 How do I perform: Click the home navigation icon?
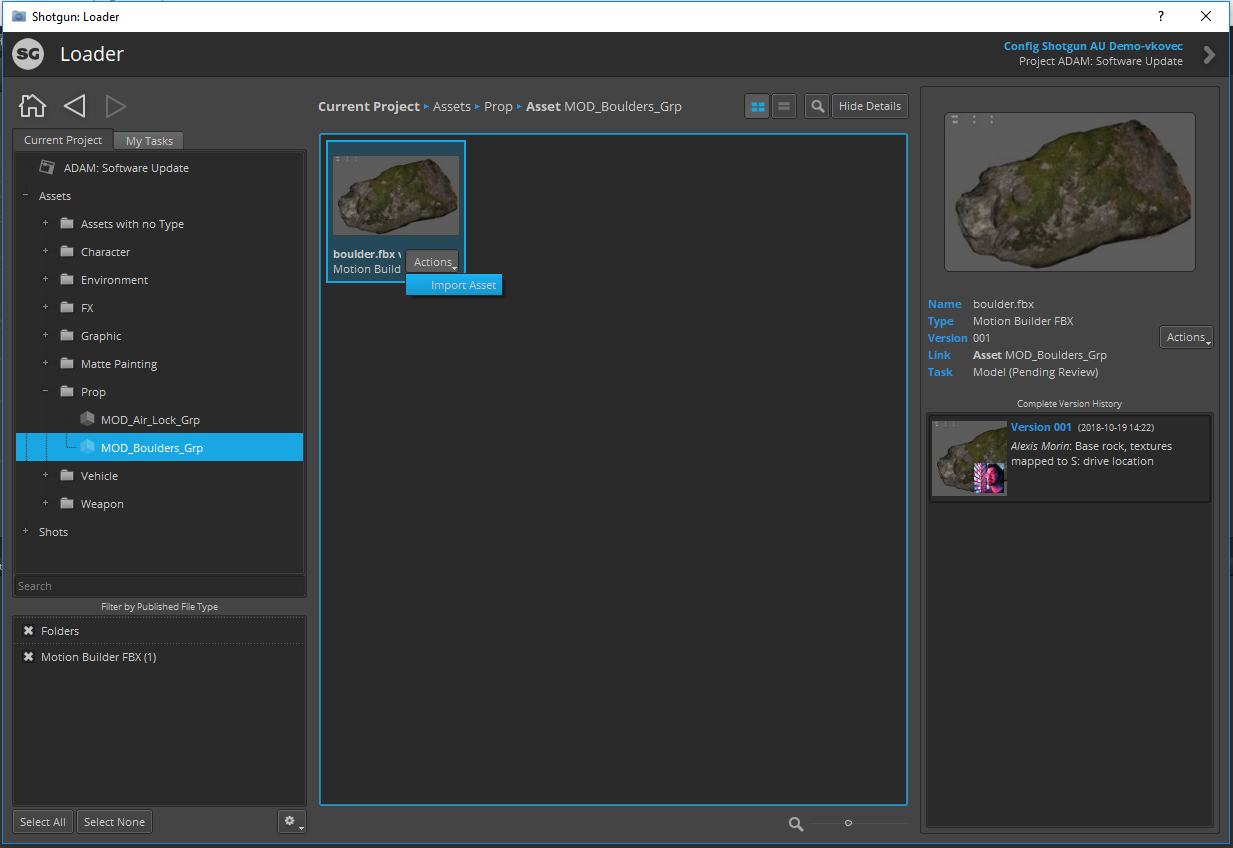[31, 104]
